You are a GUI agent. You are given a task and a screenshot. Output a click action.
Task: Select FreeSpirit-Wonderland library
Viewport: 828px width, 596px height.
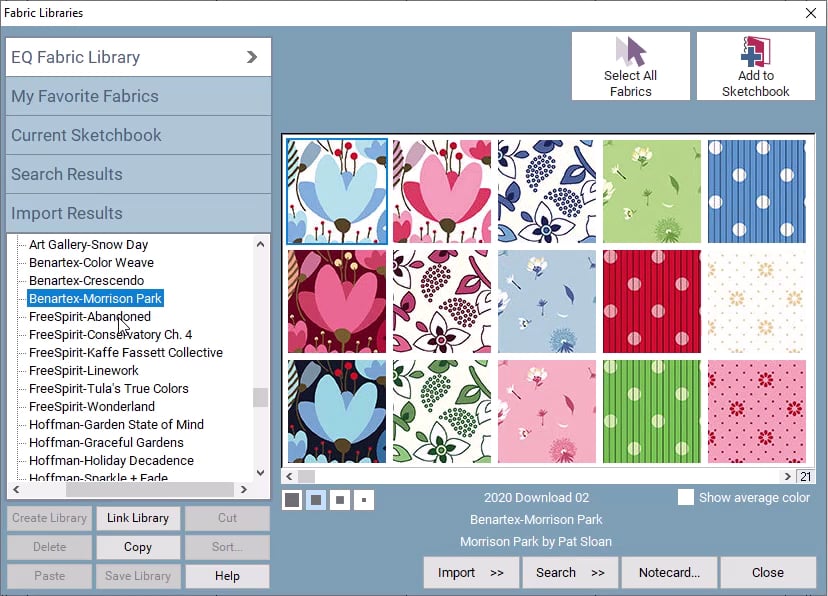92,406
